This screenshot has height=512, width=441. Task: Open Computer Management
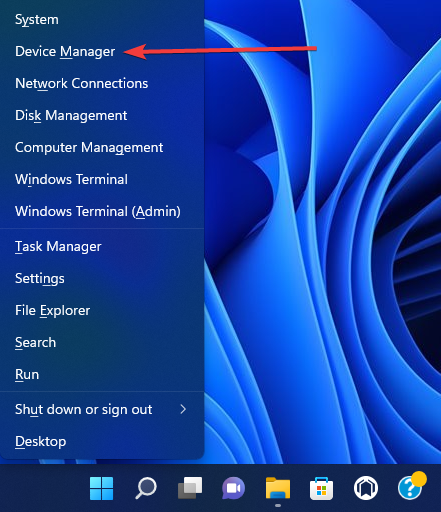click(102, 147)
